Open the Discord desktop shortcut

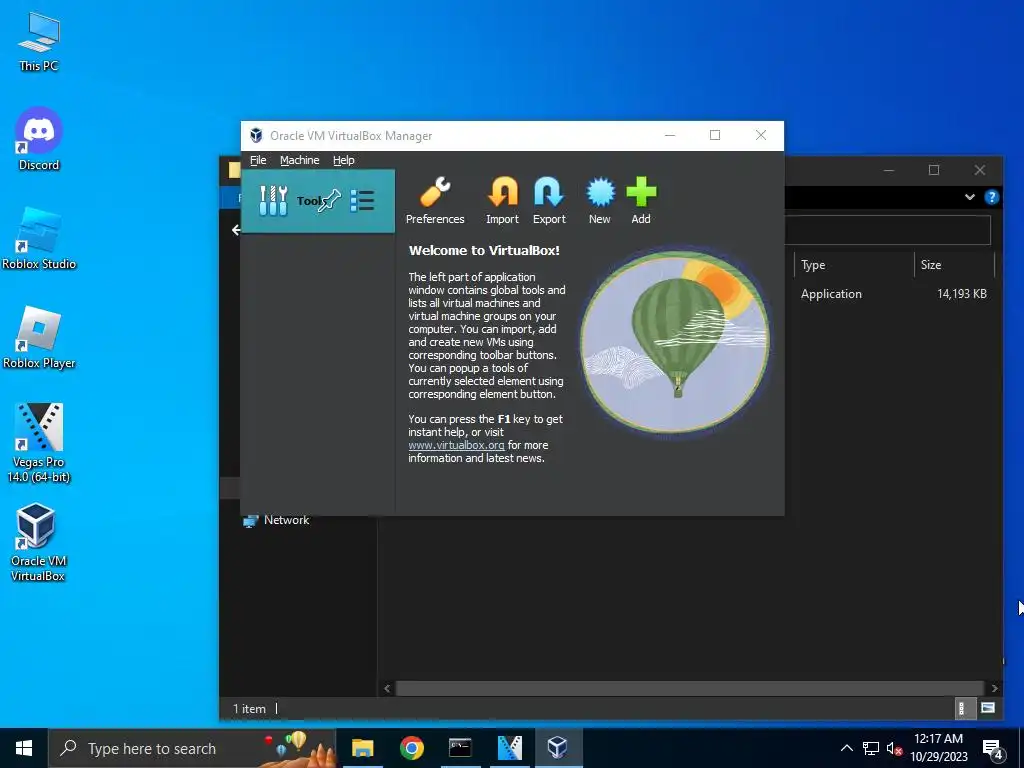point(39,139)
